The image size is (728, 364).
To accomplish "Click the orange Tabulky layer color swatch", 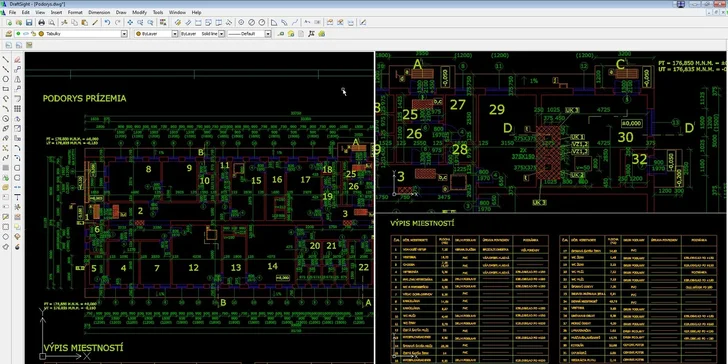I will click(41, 33).
